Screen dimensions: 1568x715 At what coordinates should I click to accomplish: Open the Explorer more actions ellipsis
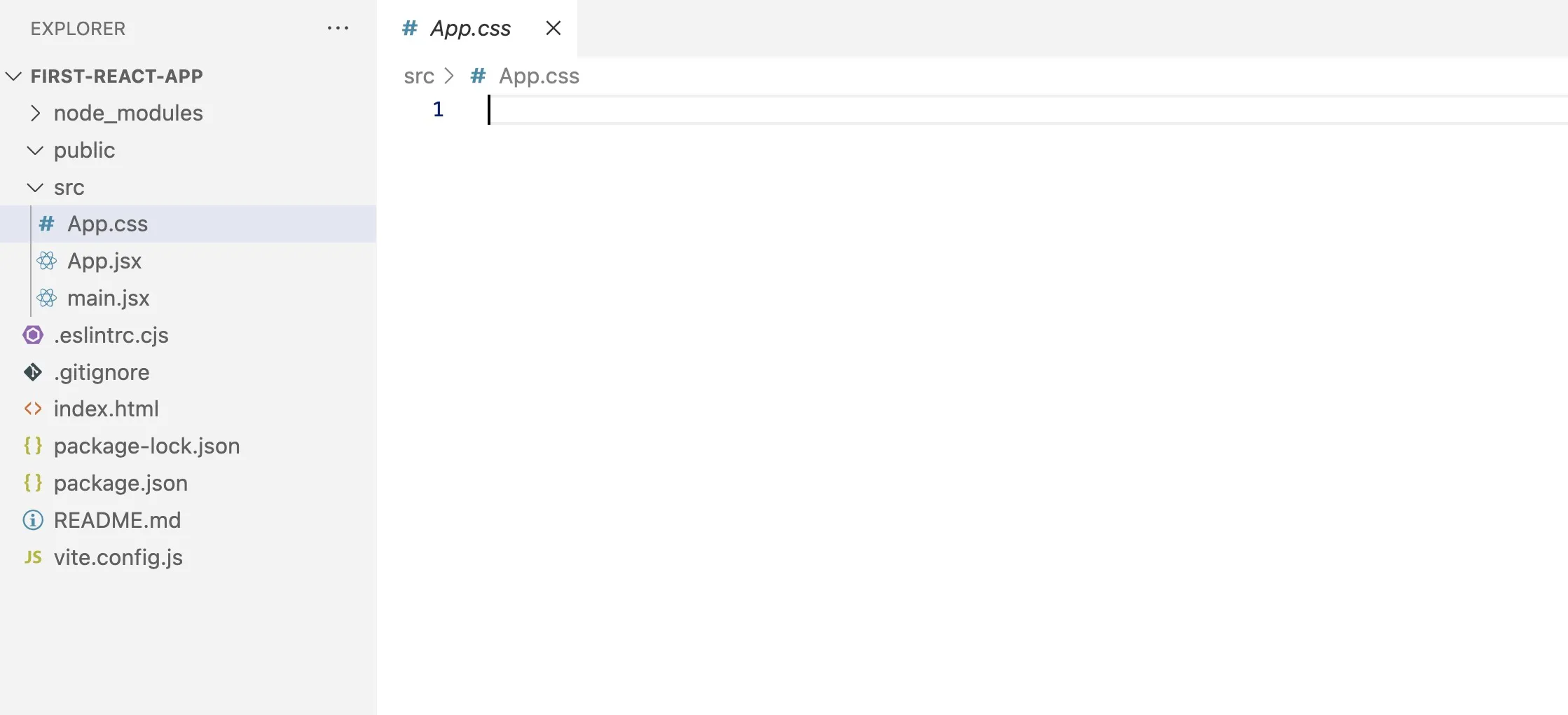[x=338, y=28]
